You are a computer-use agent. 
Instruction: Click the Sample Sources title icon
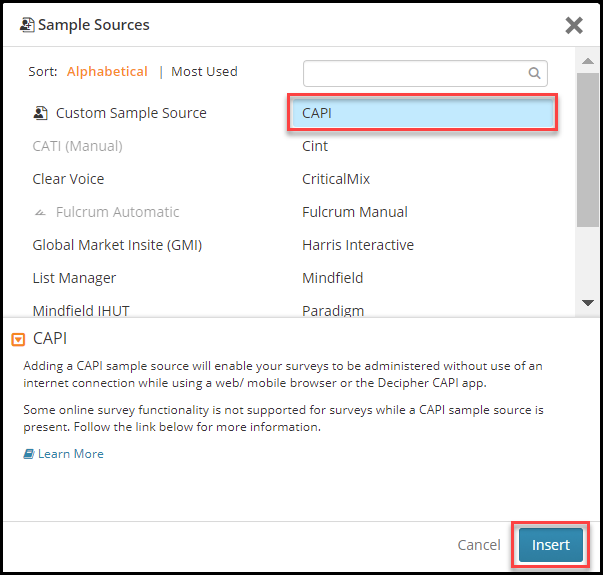[27, 25]
